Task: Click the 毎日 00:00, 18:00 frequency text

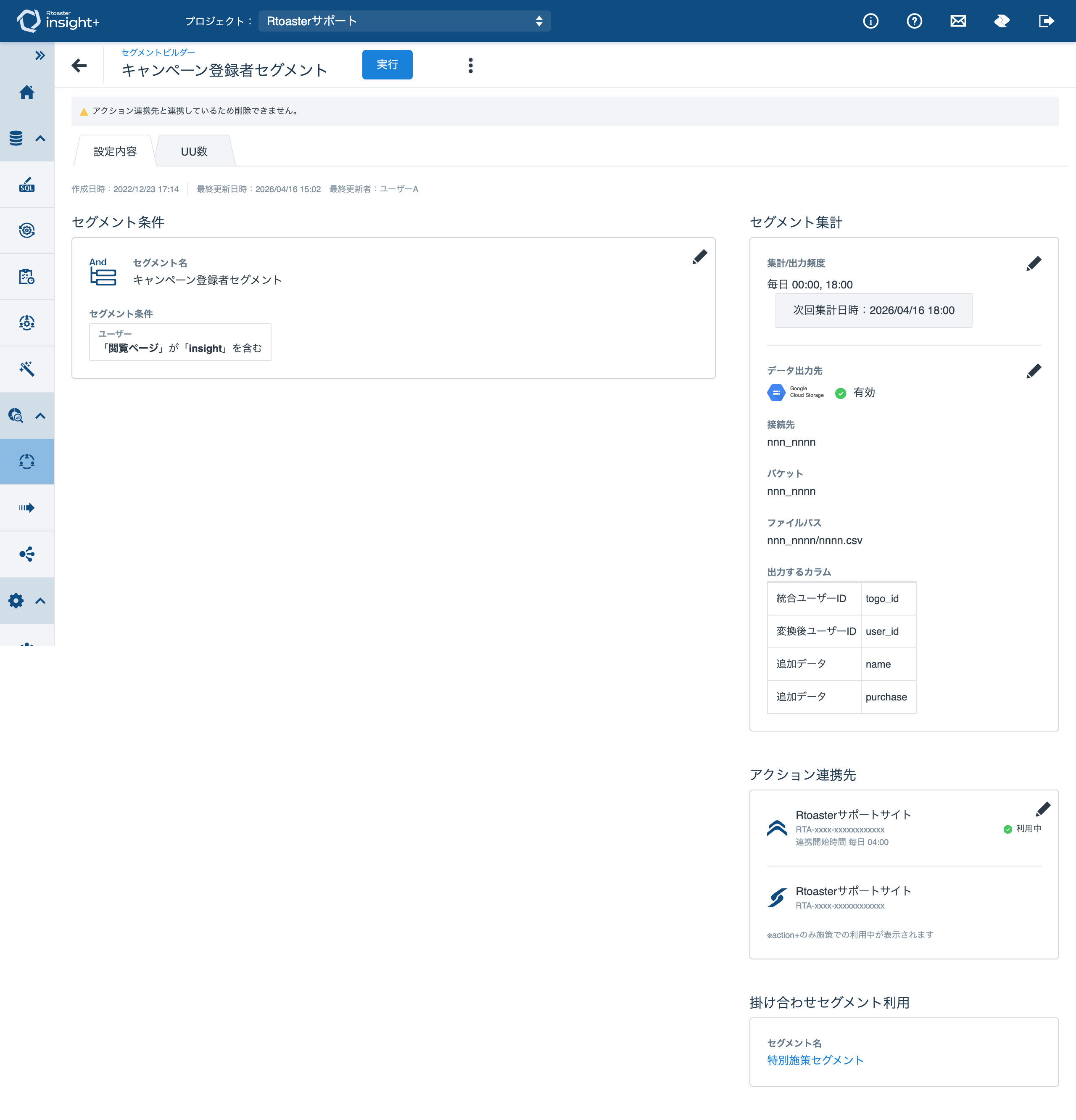Action: (809, 285)
